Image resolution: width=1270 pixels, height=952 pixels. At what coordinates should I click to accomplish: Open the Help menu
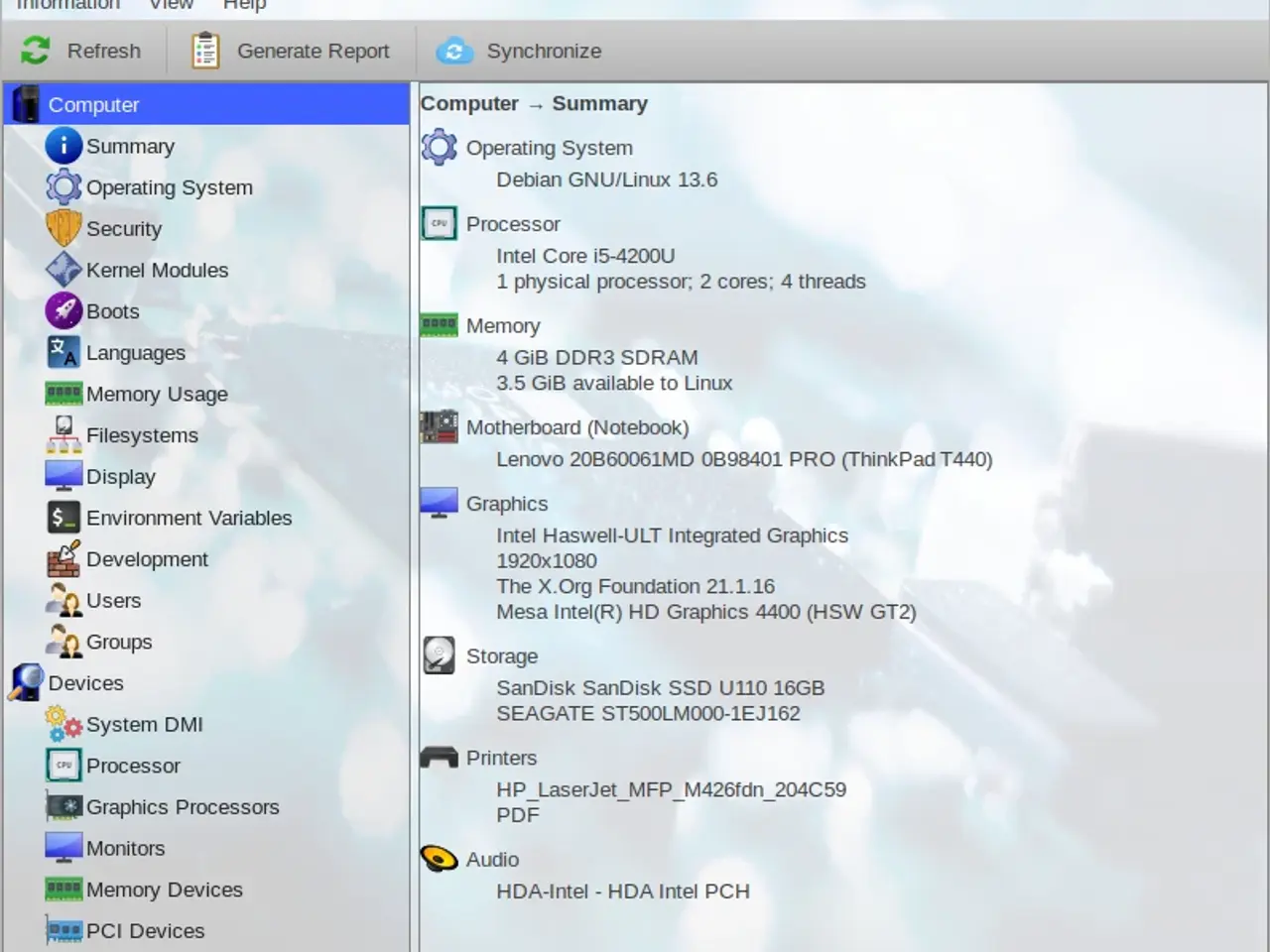[244, 5]
